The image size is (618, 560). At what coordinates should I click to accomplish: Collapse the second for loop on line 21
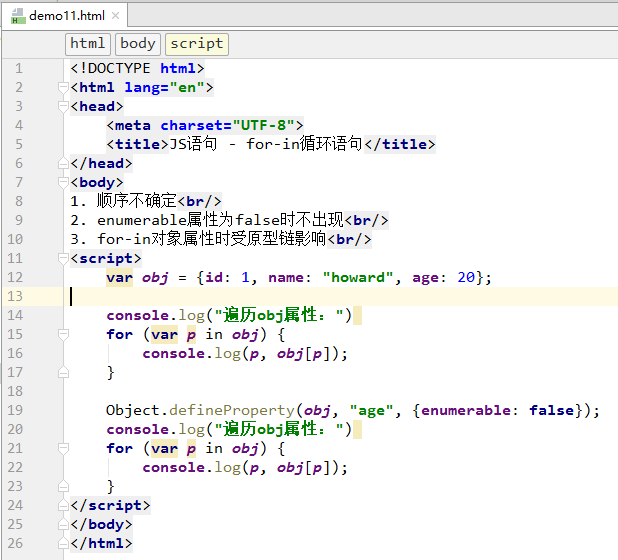point(63,448)
